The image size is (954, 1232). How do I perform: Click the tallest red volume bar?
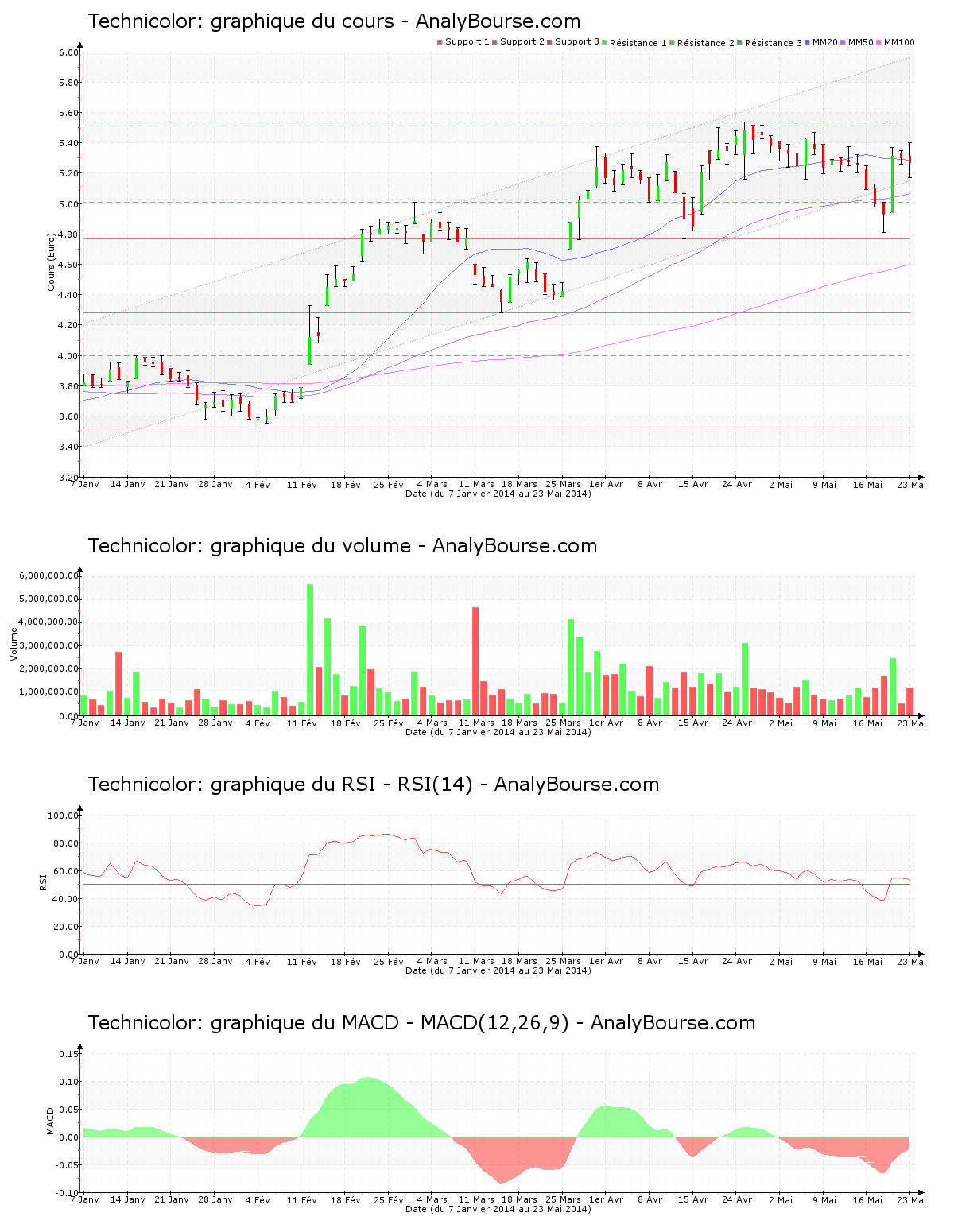pos(475,661)
